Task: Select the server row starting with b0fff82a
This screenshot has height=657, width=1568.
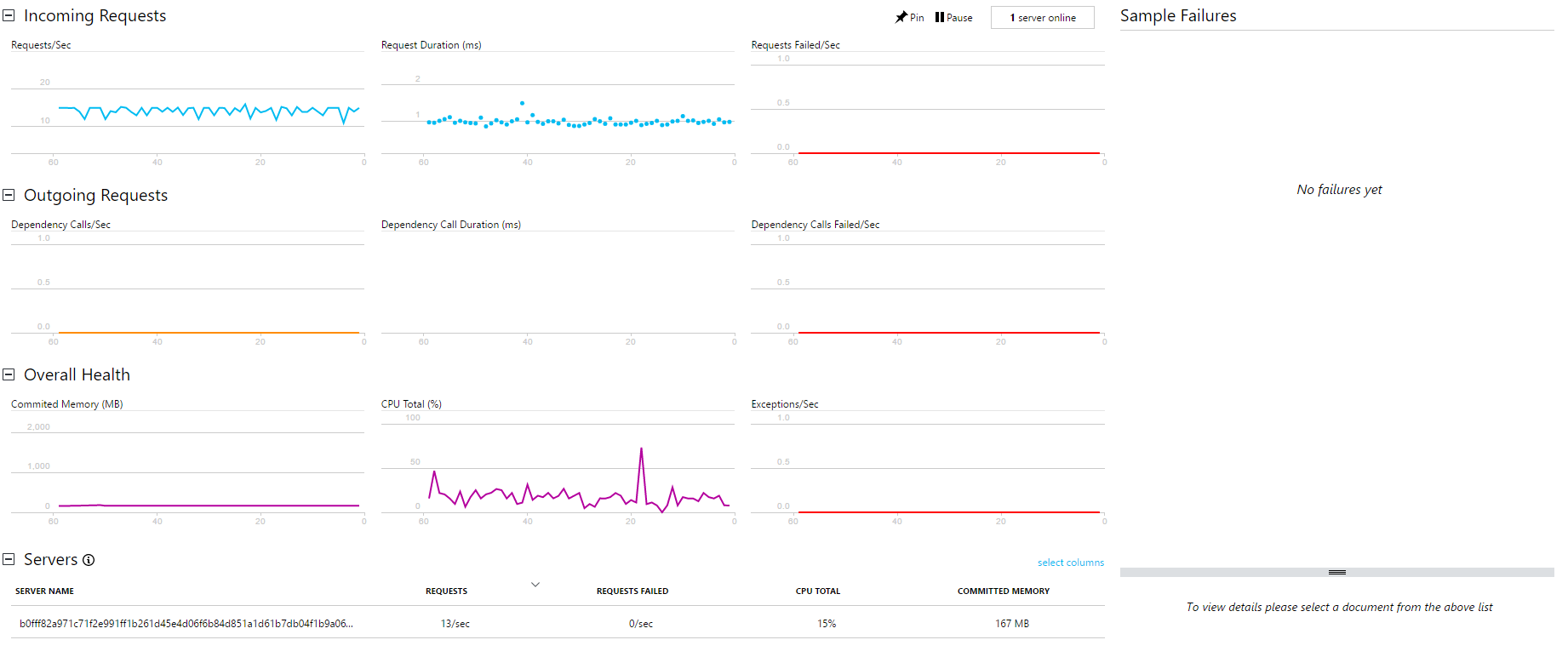Action: click(186, 624)
